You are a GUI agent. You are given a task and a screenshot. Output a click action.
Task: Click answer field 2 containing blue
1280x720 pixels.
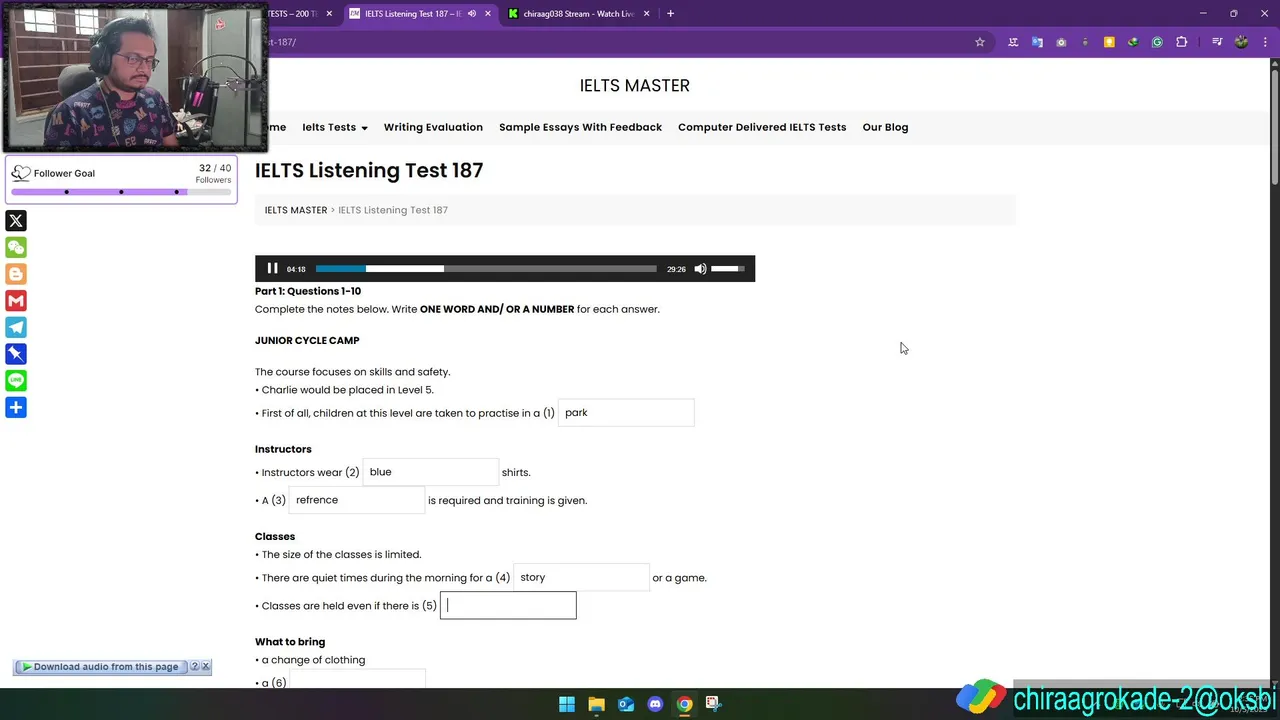click(x=430, y=472)
